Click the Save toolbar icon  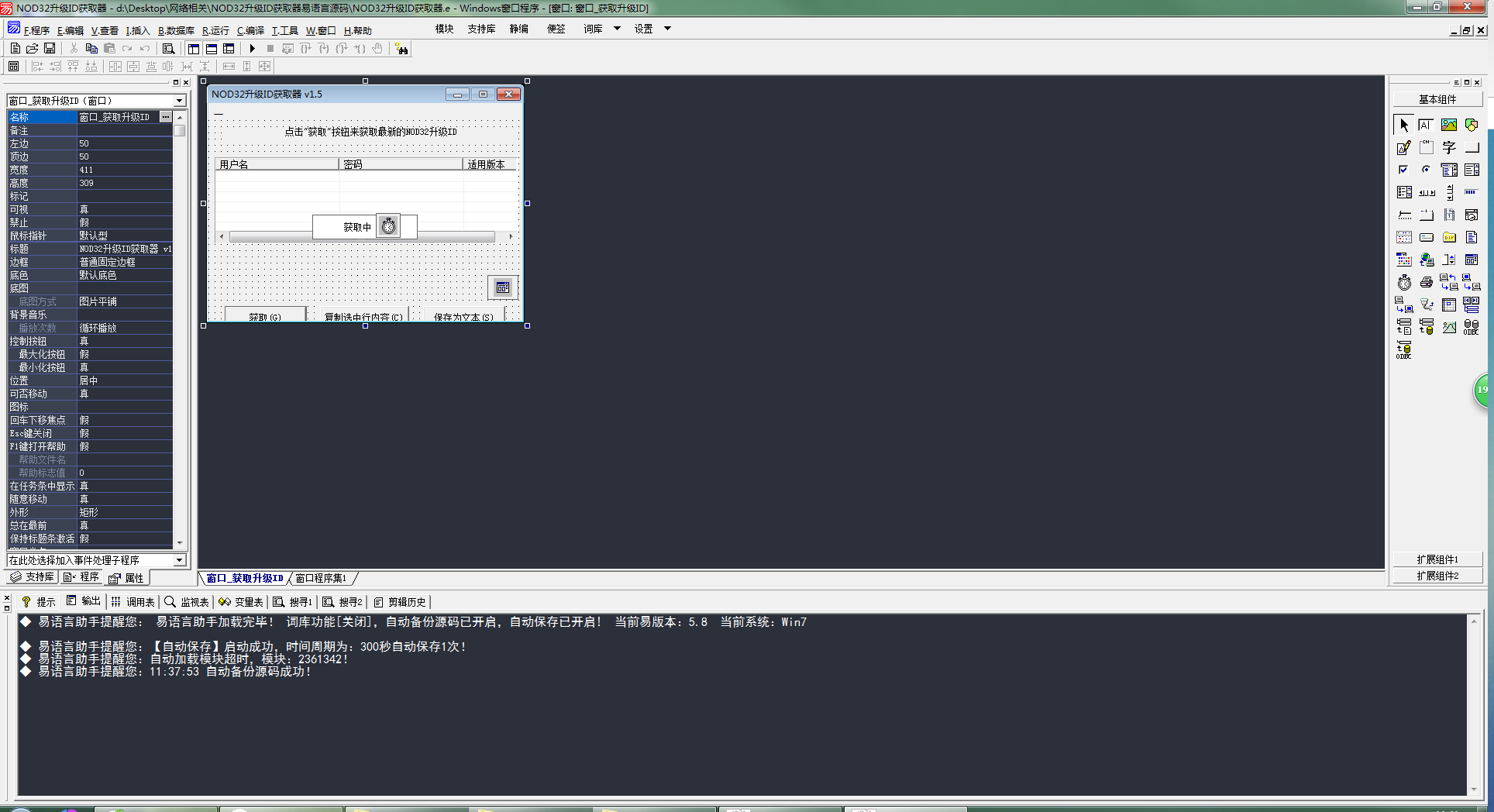click(x=50, y=48)
